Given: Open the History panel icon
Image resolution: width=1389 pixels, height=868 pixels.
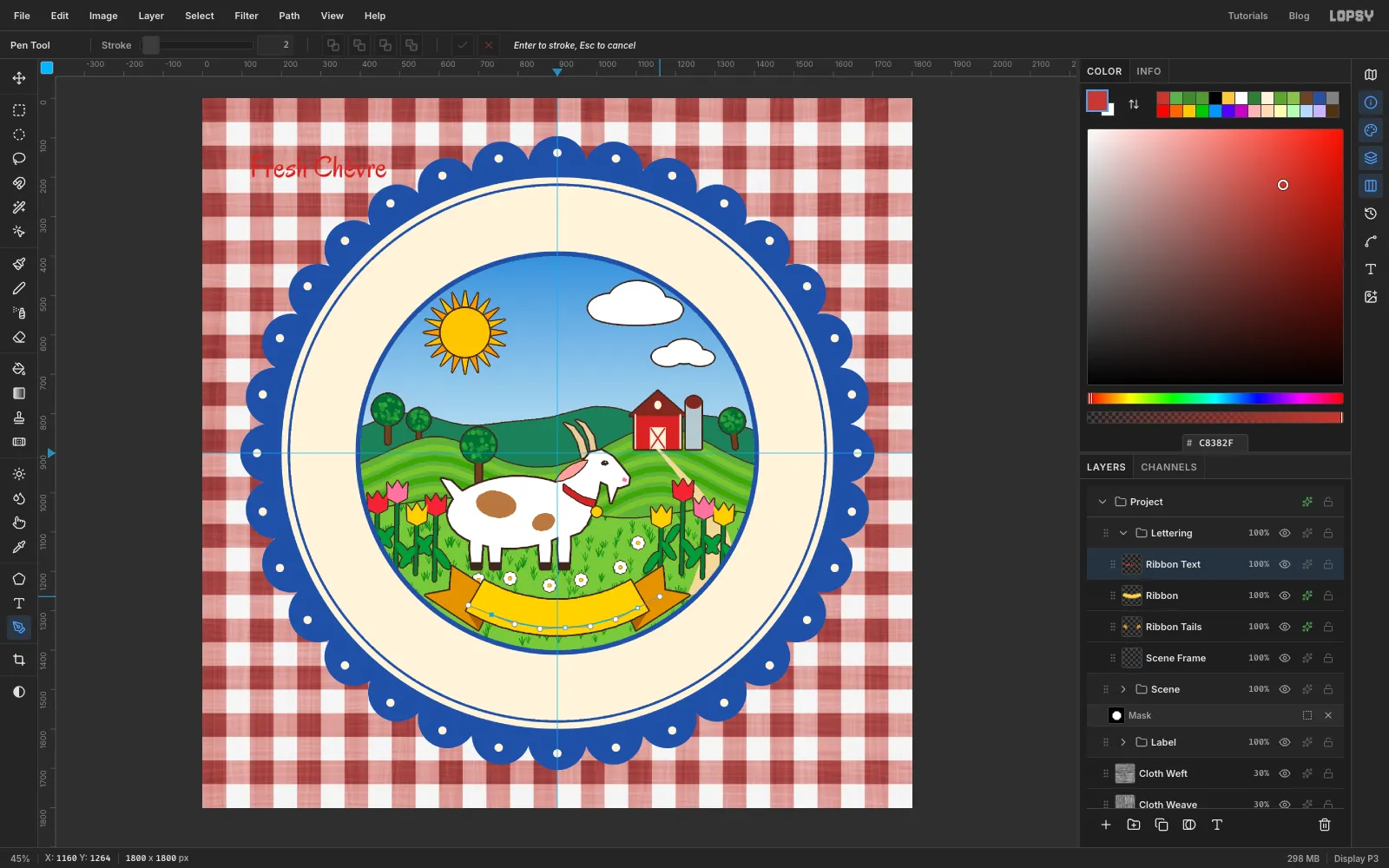Looking at the screenshot, I should click(1371, 214).
